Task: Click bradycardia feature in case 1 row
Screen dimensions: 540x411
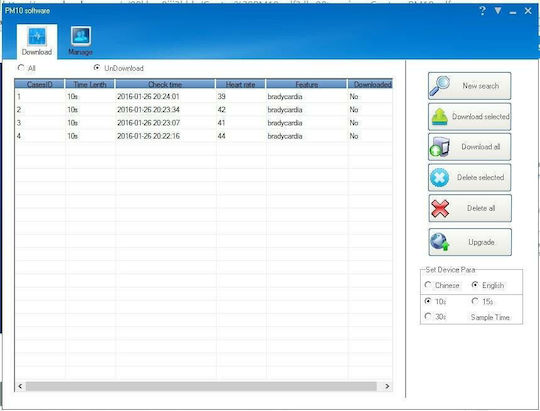Action: pos(285,96)
